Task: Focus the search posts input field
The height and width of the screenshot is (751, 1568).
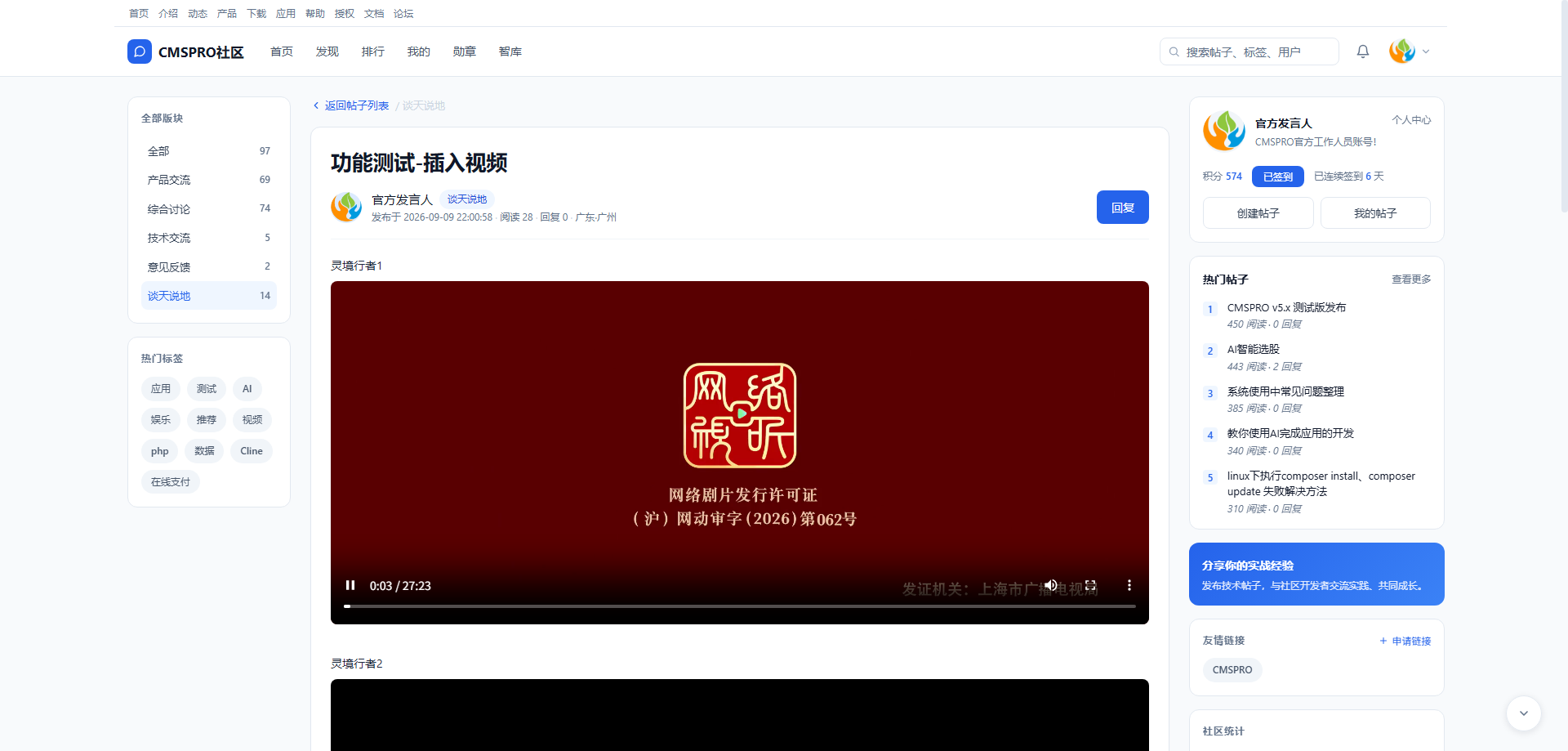Action: tap(1249, 51)
